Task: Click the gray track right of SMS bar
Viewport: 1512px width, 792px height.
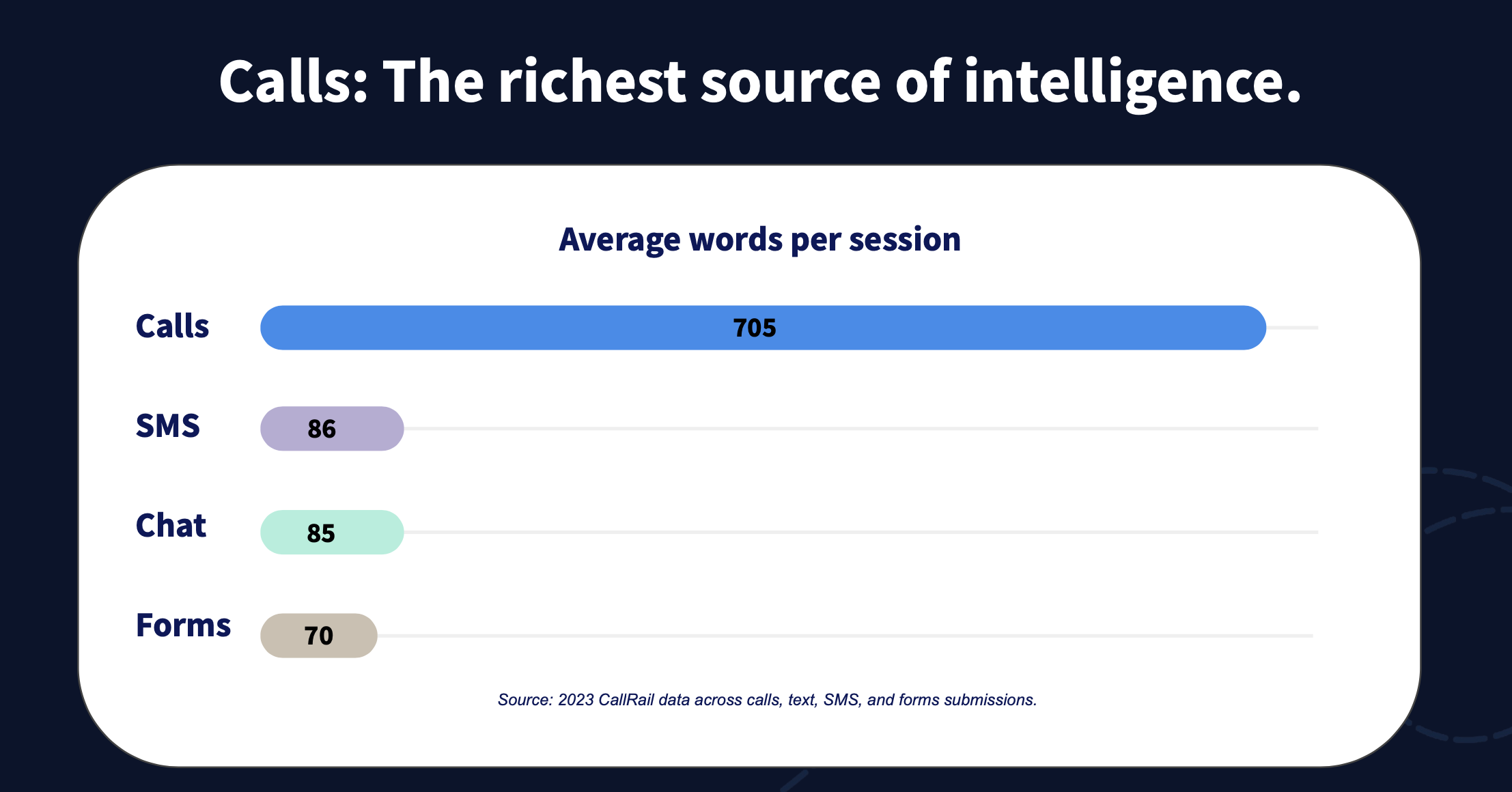Action: [x=861, y=429]
